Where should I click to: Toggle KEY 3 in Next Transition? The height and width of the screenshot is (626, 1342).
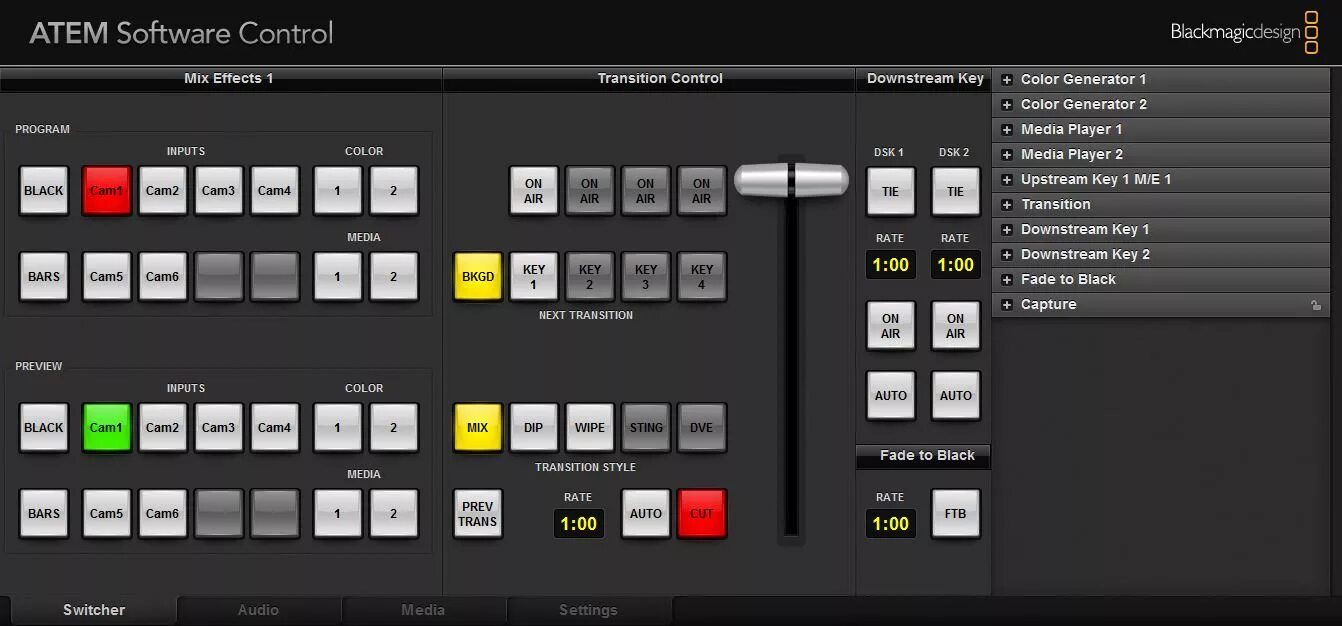point(646,276)
